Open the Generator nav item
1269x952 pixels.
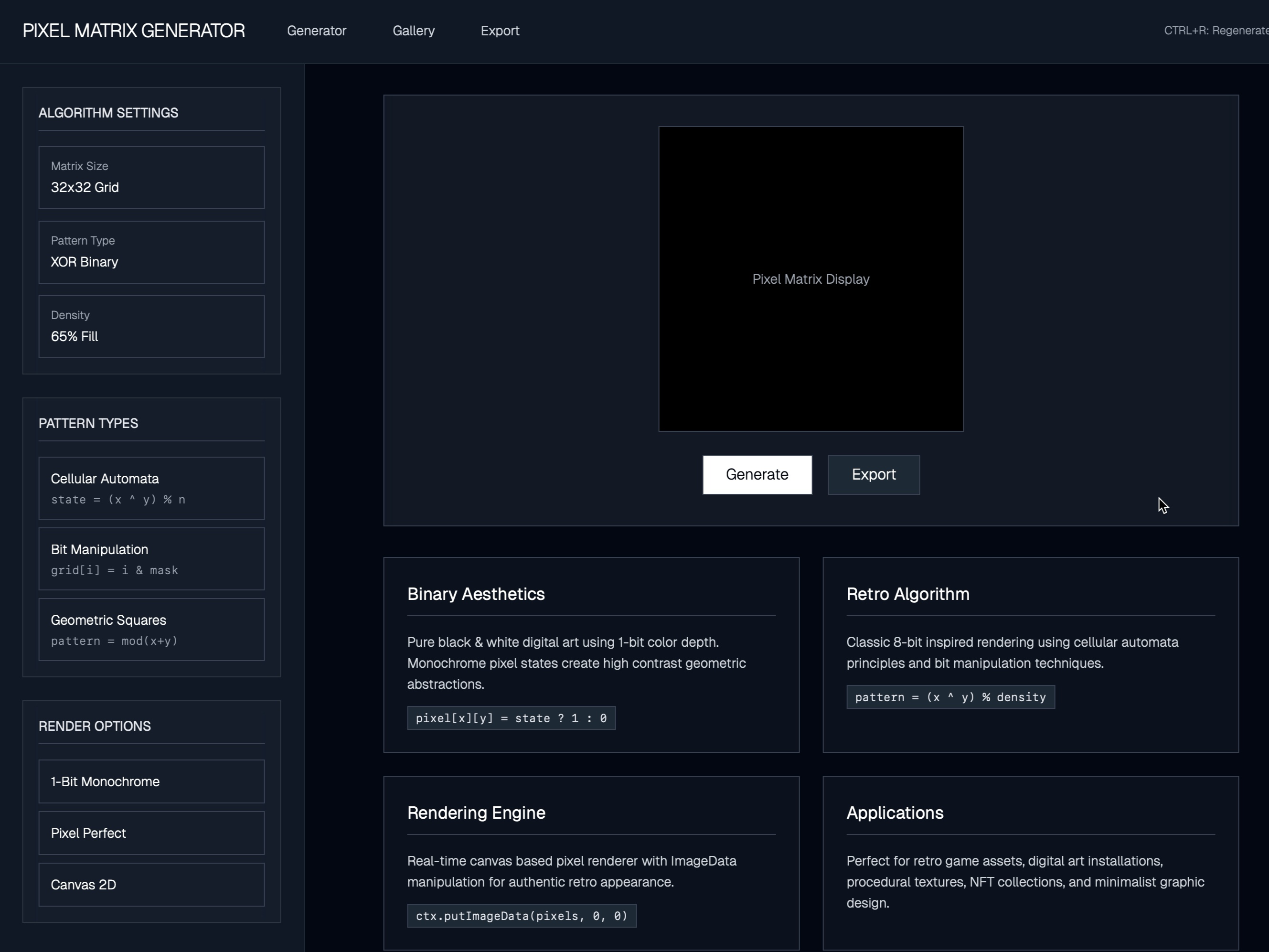(x=317, y=31)
